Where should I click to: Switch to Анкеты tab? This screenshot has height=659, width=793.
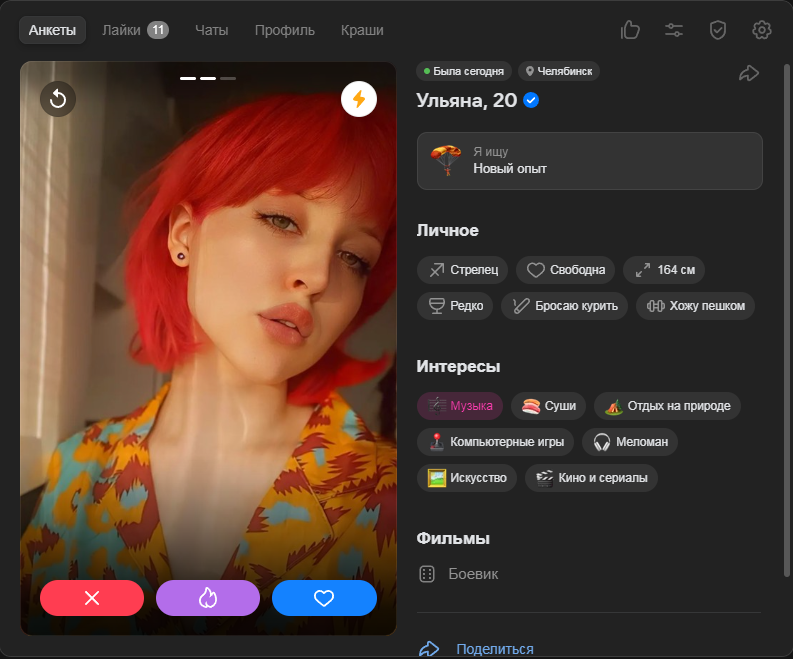pyautogui.click(x=52, y=30)
